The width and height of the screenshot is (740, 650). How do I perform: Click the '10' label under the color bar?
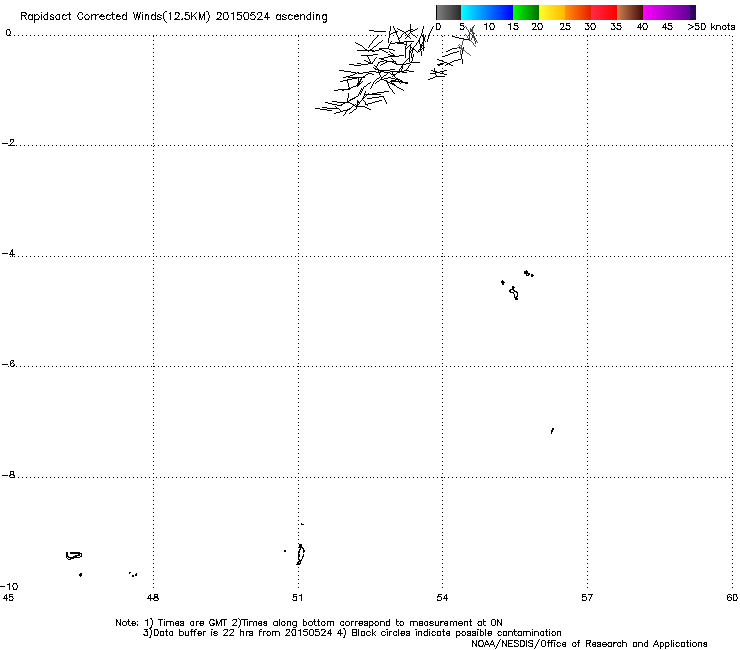[489, 27]
